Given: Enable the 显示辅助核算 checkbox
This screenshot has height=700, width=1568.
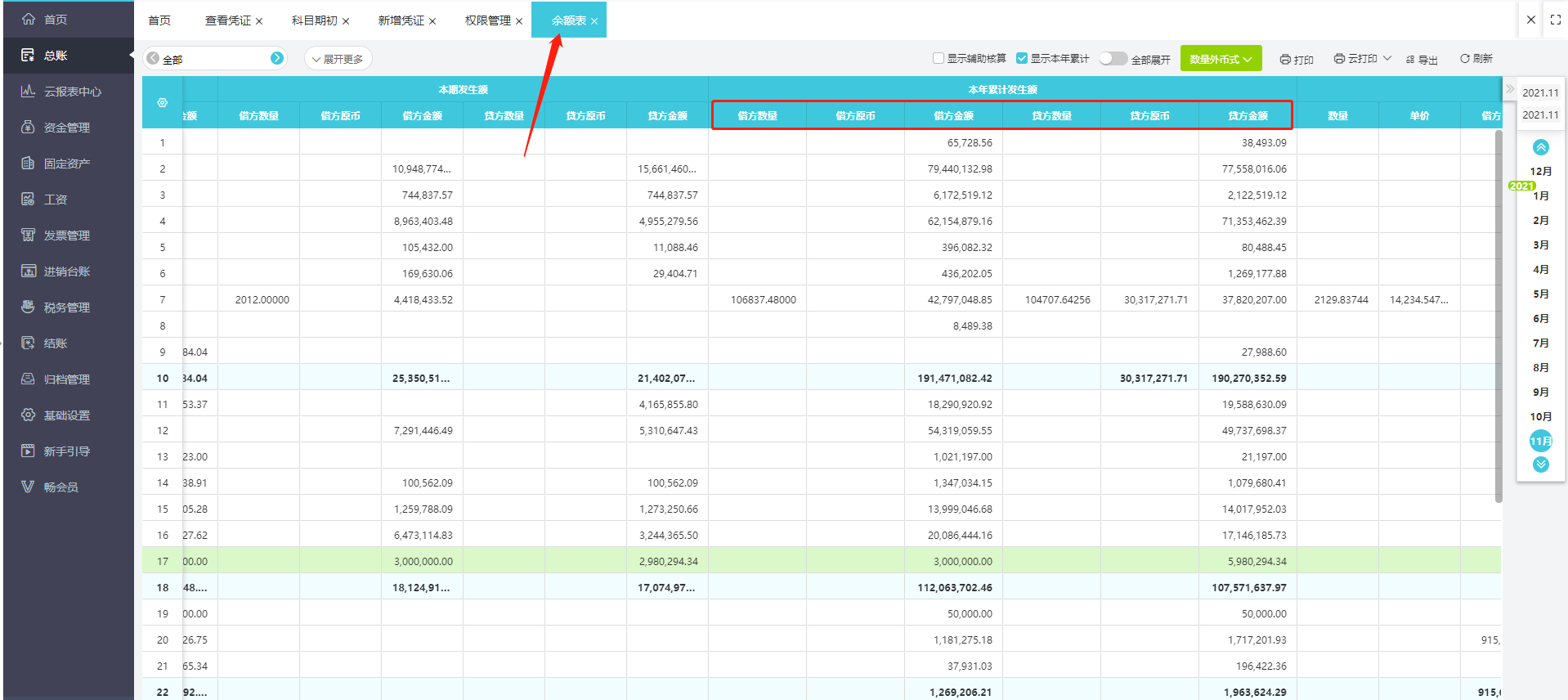Looking at the screenshot, I should pos(939,58).
